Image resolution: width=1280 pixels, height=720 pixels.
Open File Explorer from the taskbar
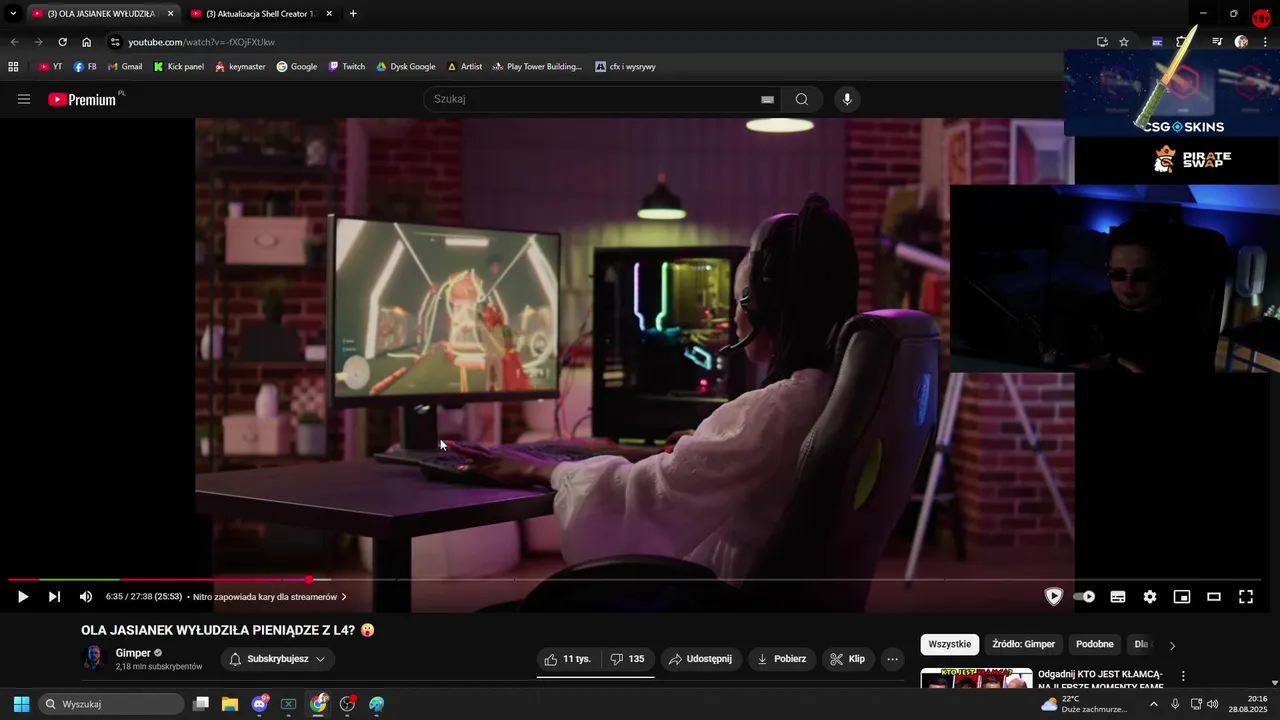pyautogui.click(x=230, y=704)
